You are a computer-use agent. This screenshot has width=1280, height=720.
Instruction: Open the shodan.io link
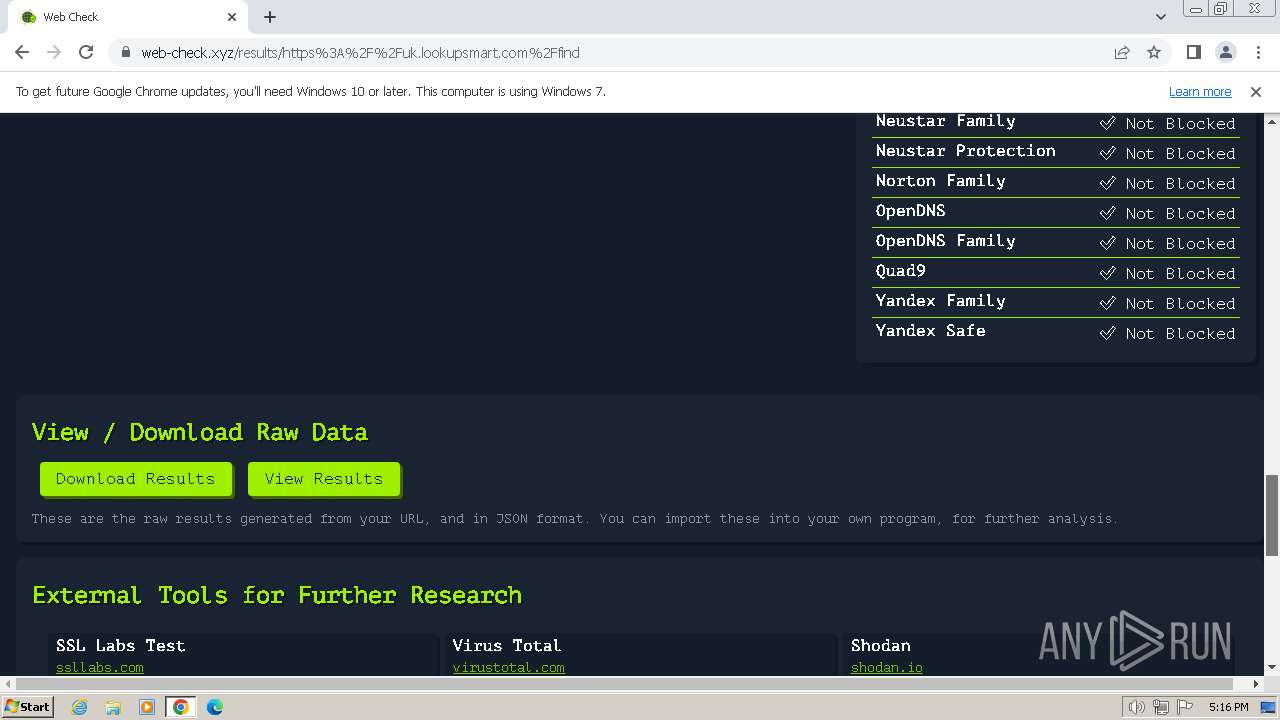[887, 667]
